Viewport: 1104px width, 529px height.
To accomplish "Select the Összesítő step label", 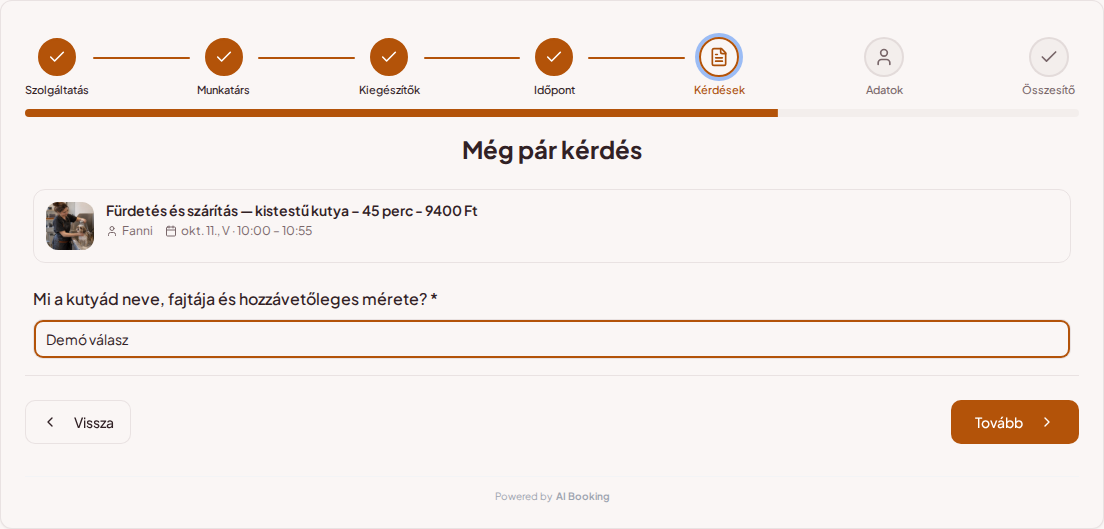I will [1048, 90].
